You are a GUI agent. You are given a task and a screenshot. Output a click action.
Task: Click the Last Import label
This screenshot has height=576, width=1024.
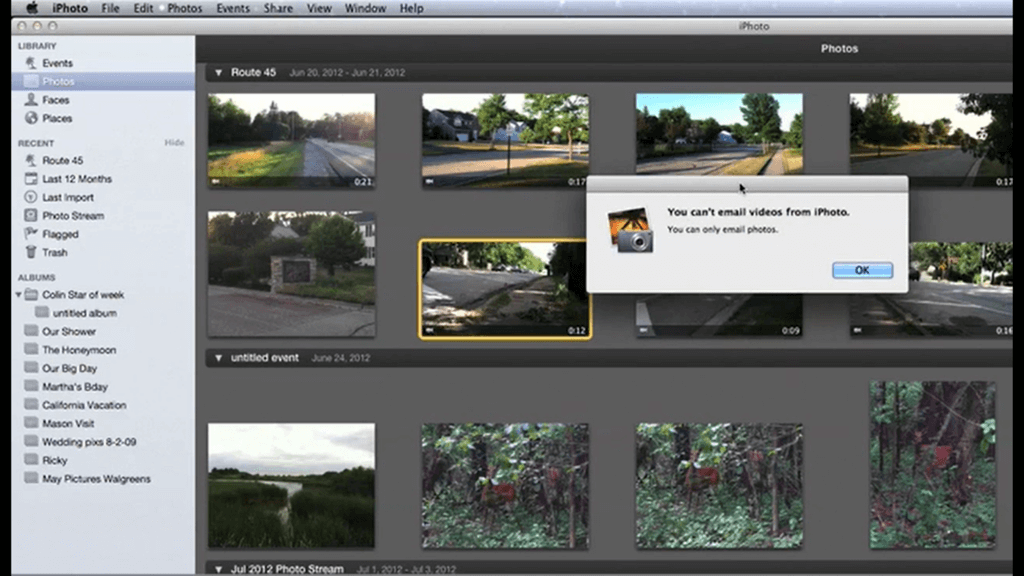pyautogui.click(x=68, y=197)
